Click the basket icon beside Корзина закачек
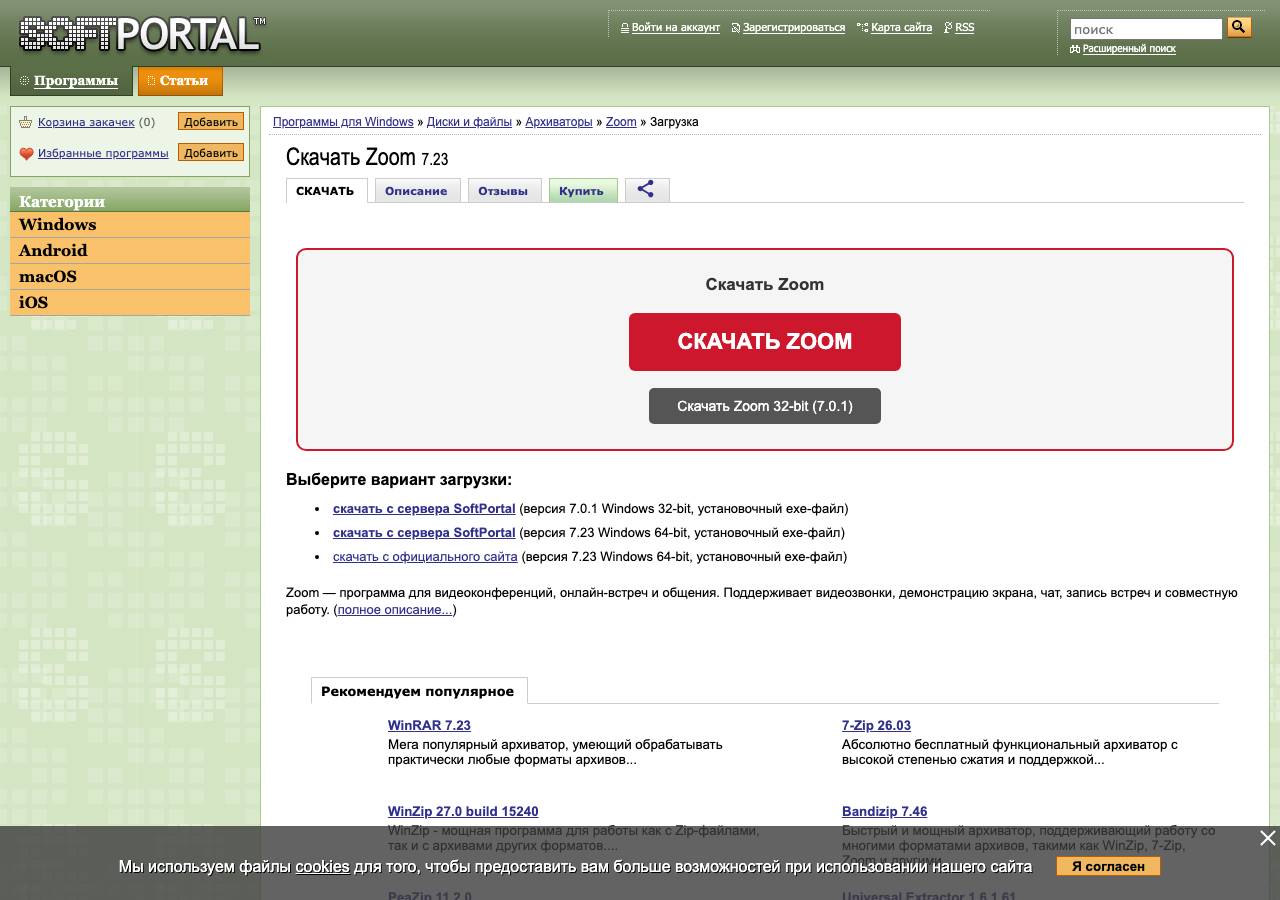This screenshot has height=900, width=1280. 26,122
